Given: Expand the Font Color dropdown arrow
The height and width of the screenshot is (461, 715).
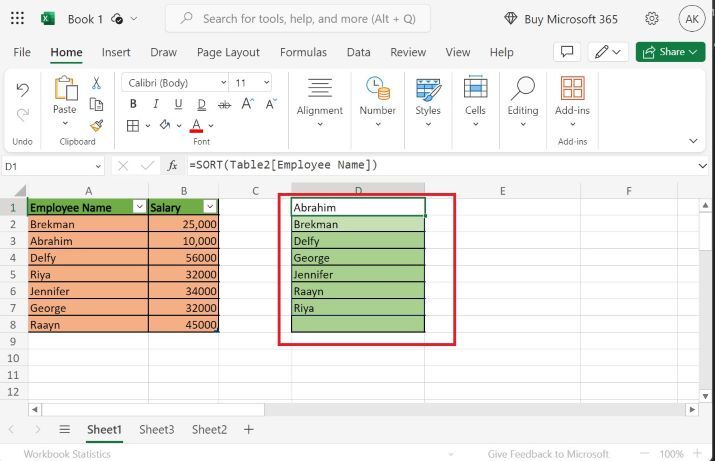Looking at the screenshot, I should click(x=211, y=125).
